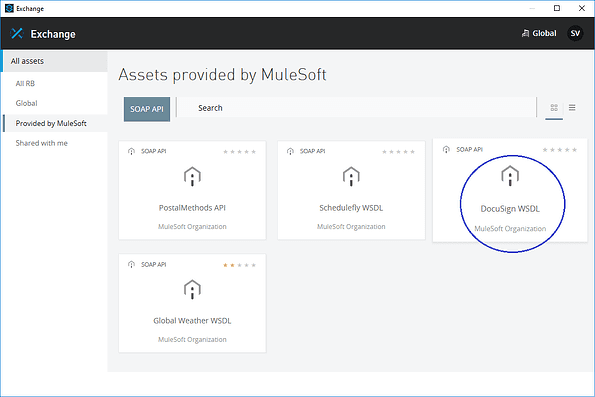Click SOAP API type icon on Global Weather card
Screen dimensions: 595x397
tap(131, 265)
